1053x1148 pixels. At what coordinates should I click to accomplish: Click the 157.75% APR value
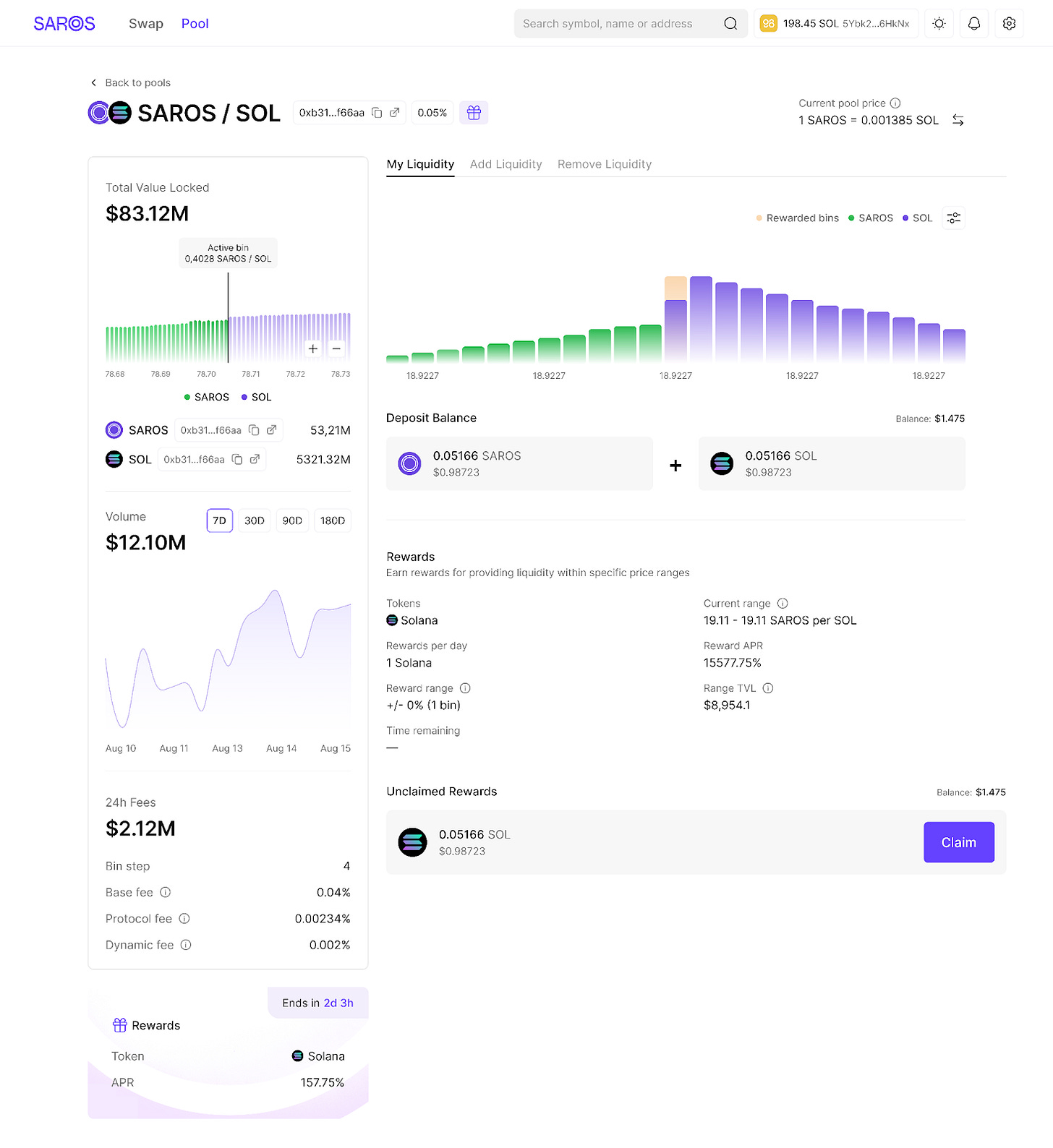click(323, 1082)
